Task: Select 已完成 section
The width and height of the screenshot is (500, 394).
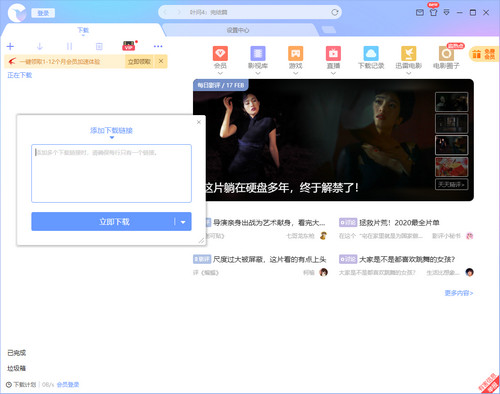Action: pos(17,353)
